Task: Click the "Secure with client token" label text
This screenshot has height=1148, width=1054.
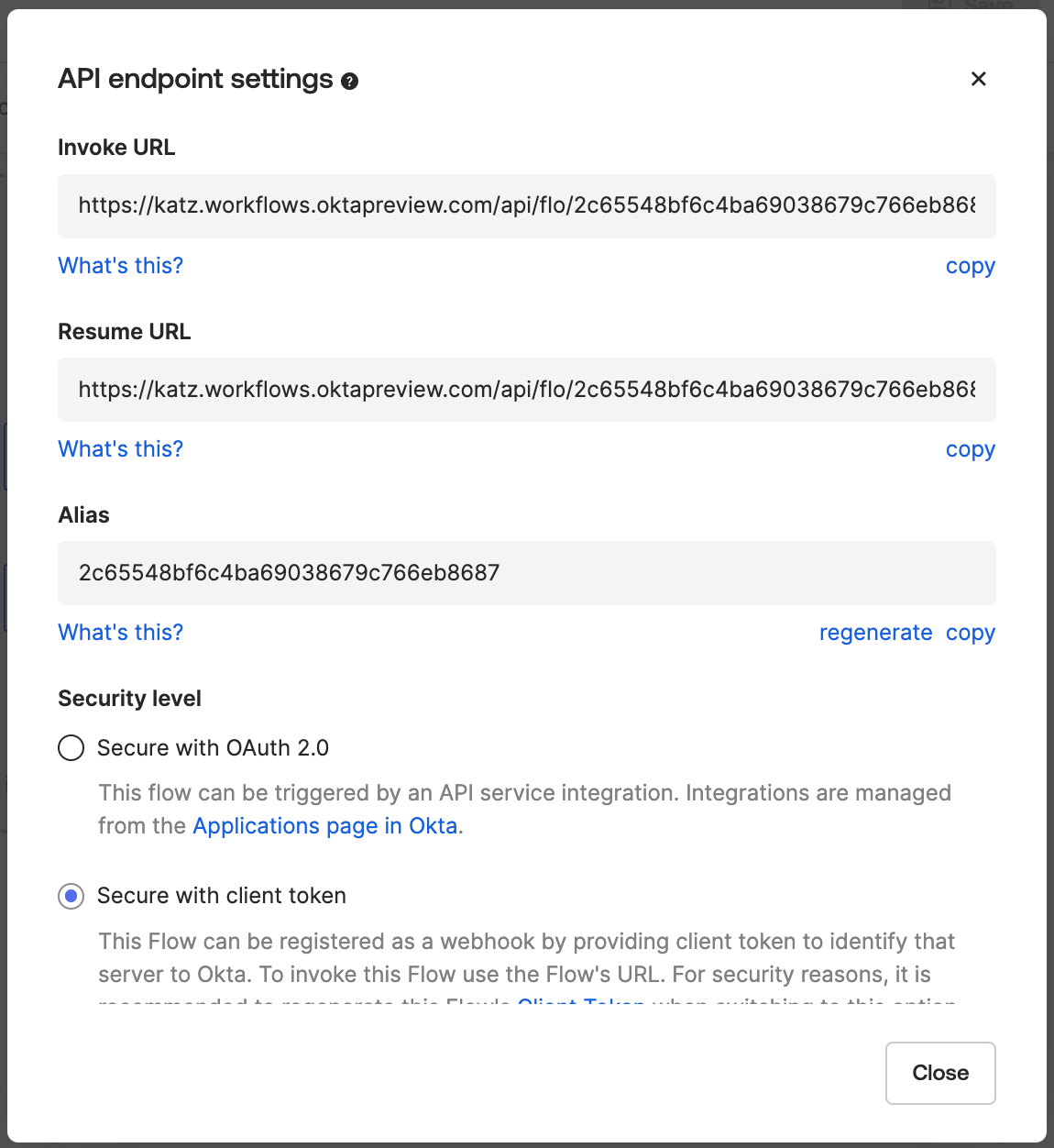Action: [x=222, y=896]
